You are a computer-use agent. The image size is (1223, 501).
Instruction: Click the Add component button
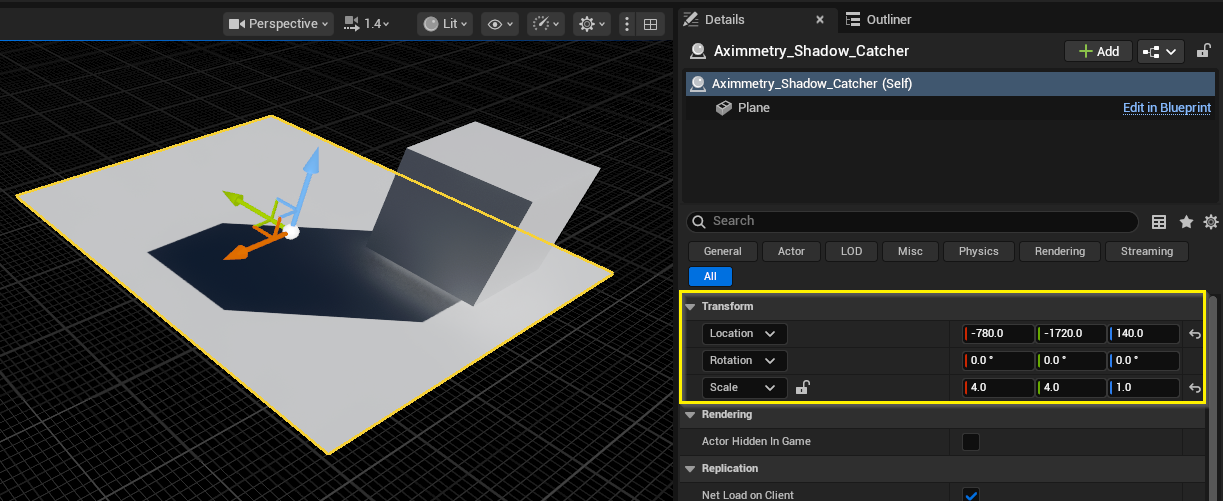1097,51
